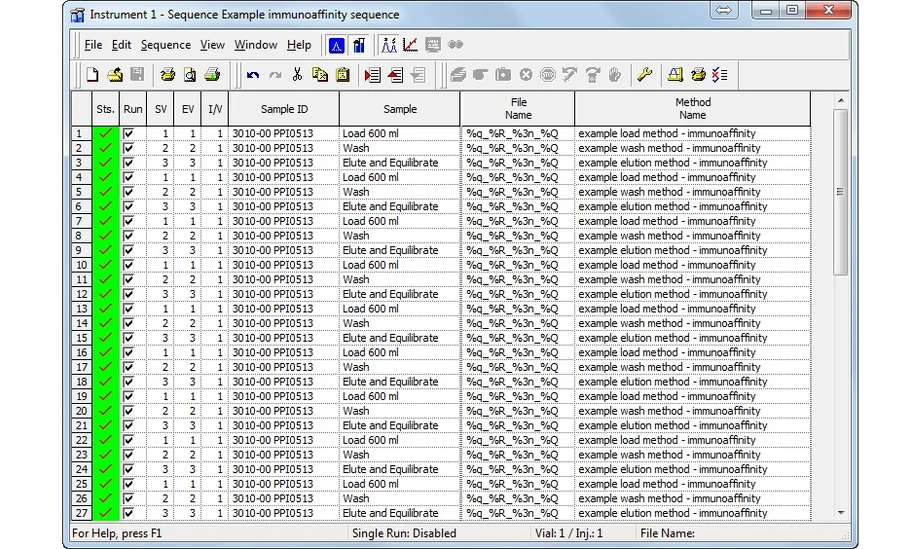The width and height of the screenshot is (911, 549).
Task: Click the binoculars find icon
Action: tap(456, 45)
